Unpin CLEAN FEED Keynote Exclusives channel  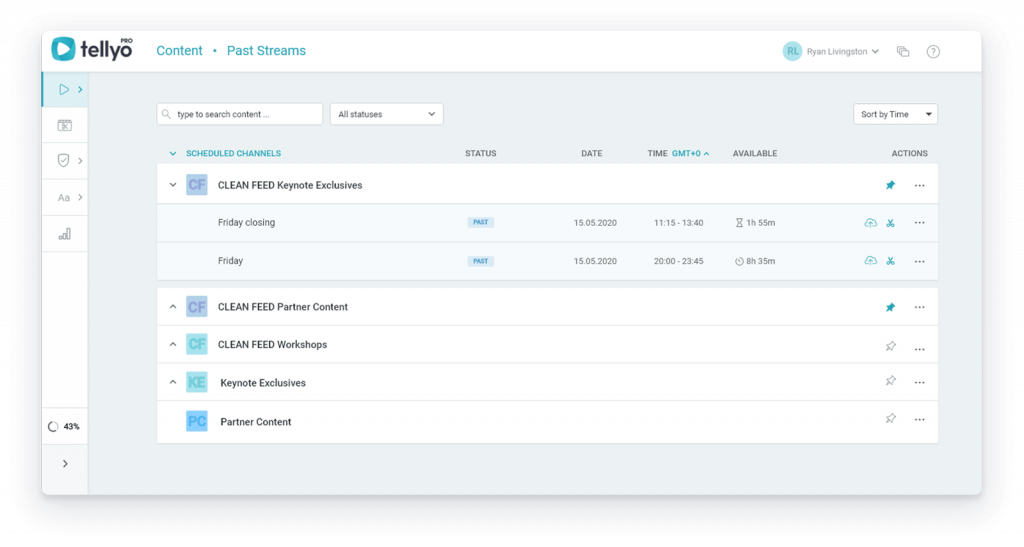pyautogui.click(x=890, y=185)
